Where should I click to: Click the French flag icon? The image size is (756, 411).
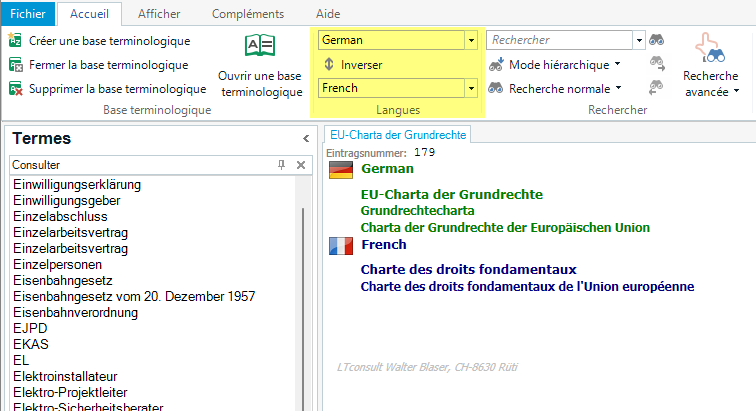(341, 246)
